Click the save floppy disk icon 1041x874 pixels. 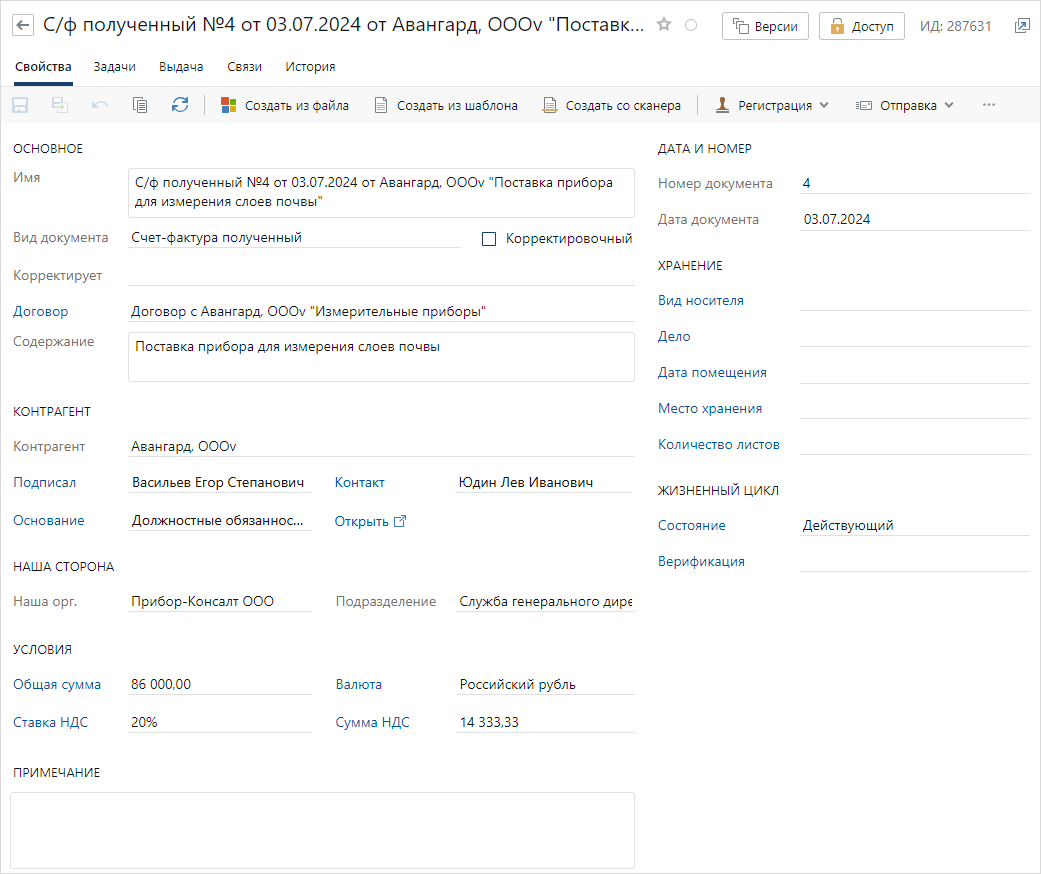click(21, 105)
